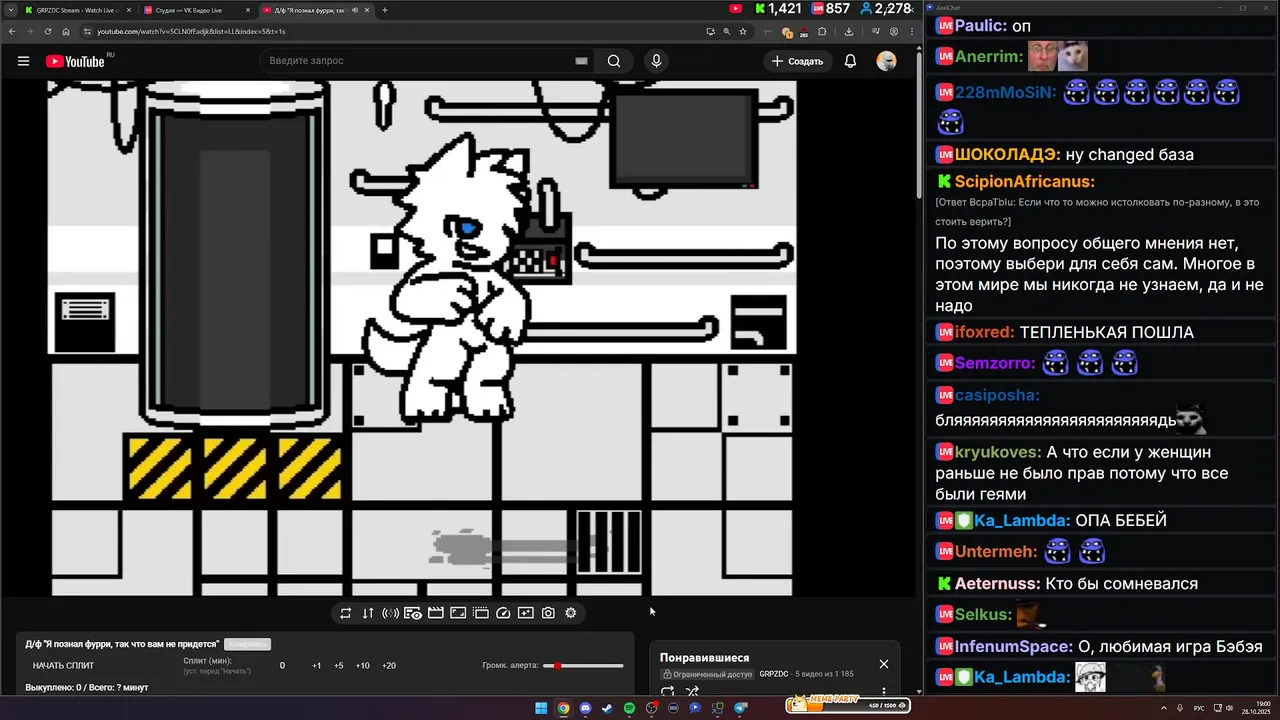Toggle playlist shuffle in 'Понравившиеся' panel
The height and width of the screenshot is (720, 1280).
pyautogui.click(x=692, y=691)
